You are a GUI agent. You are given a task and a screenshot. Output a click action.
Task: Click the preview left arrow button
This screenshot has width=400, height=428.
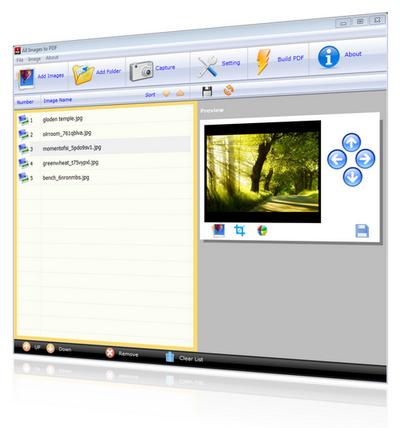click(337, 159)
